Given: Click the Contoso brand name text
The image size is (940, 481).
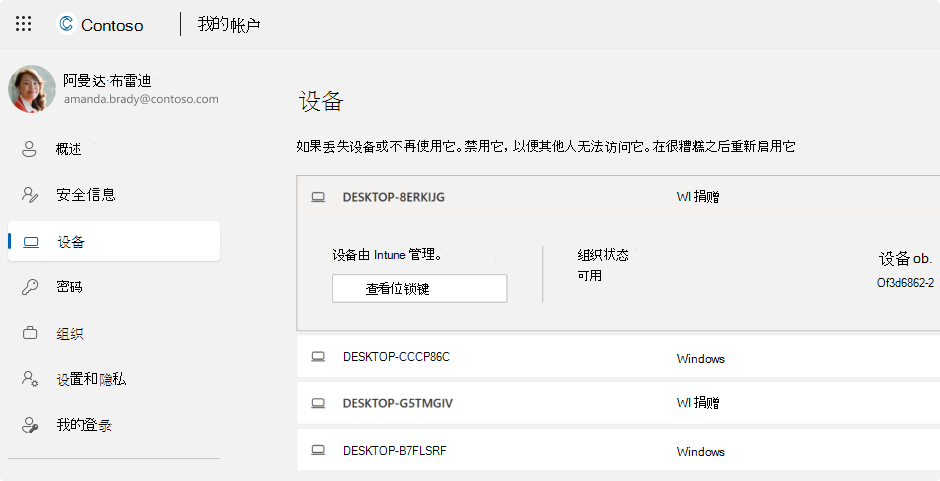Looking at the screenshot, I should (x=112, y=25).
